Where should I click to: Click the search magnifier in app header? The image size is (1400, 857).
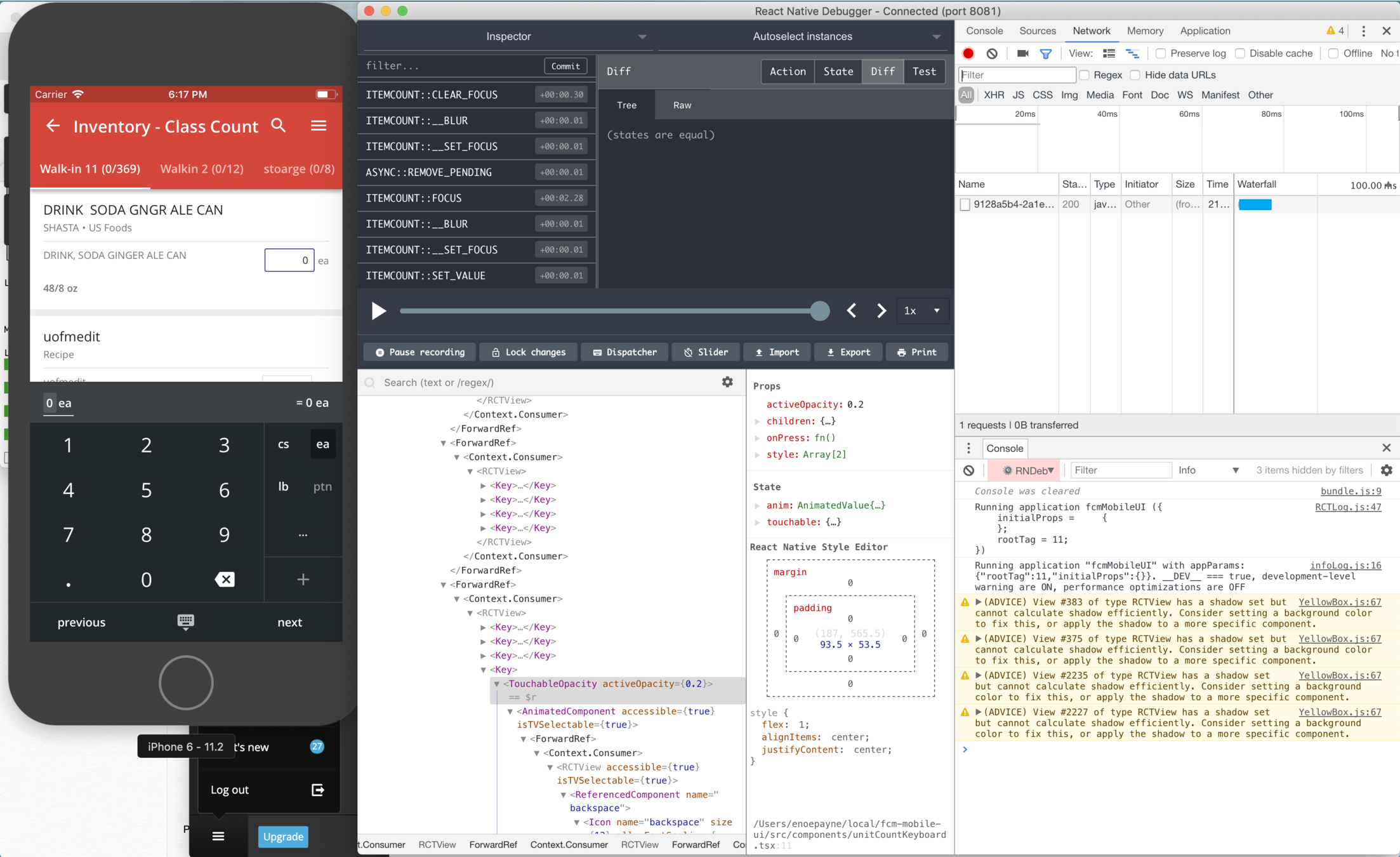(x=279, y=126)
